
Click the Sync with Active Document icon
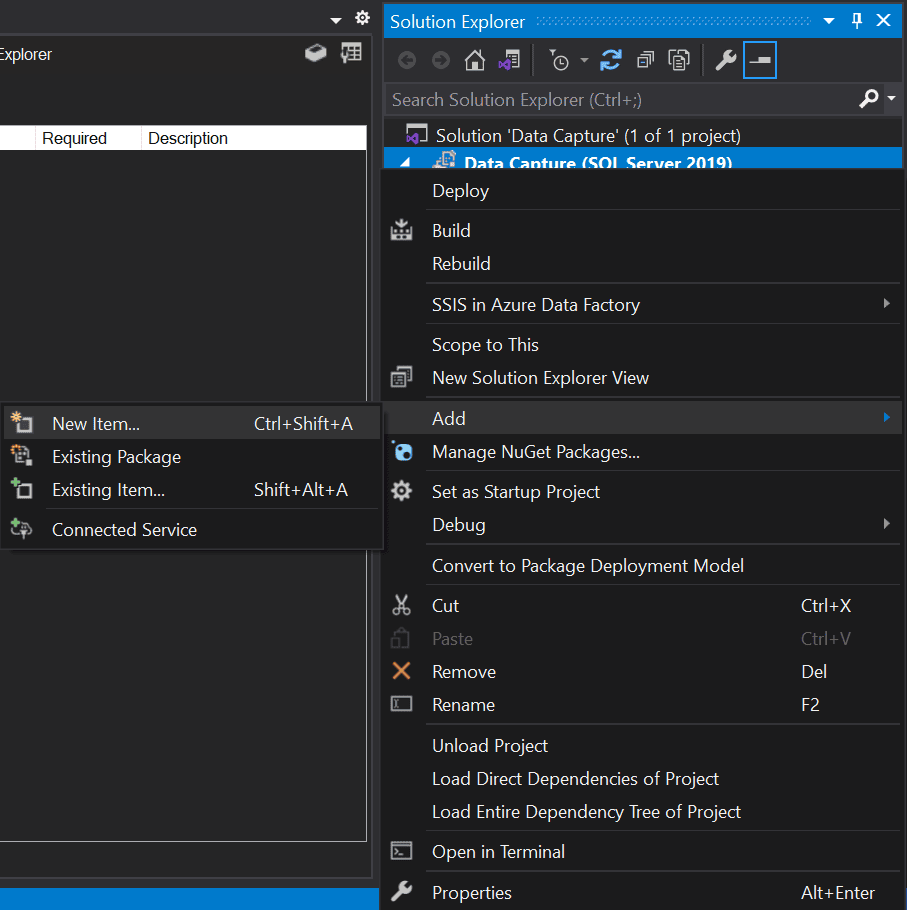click(x=510, y=60)
